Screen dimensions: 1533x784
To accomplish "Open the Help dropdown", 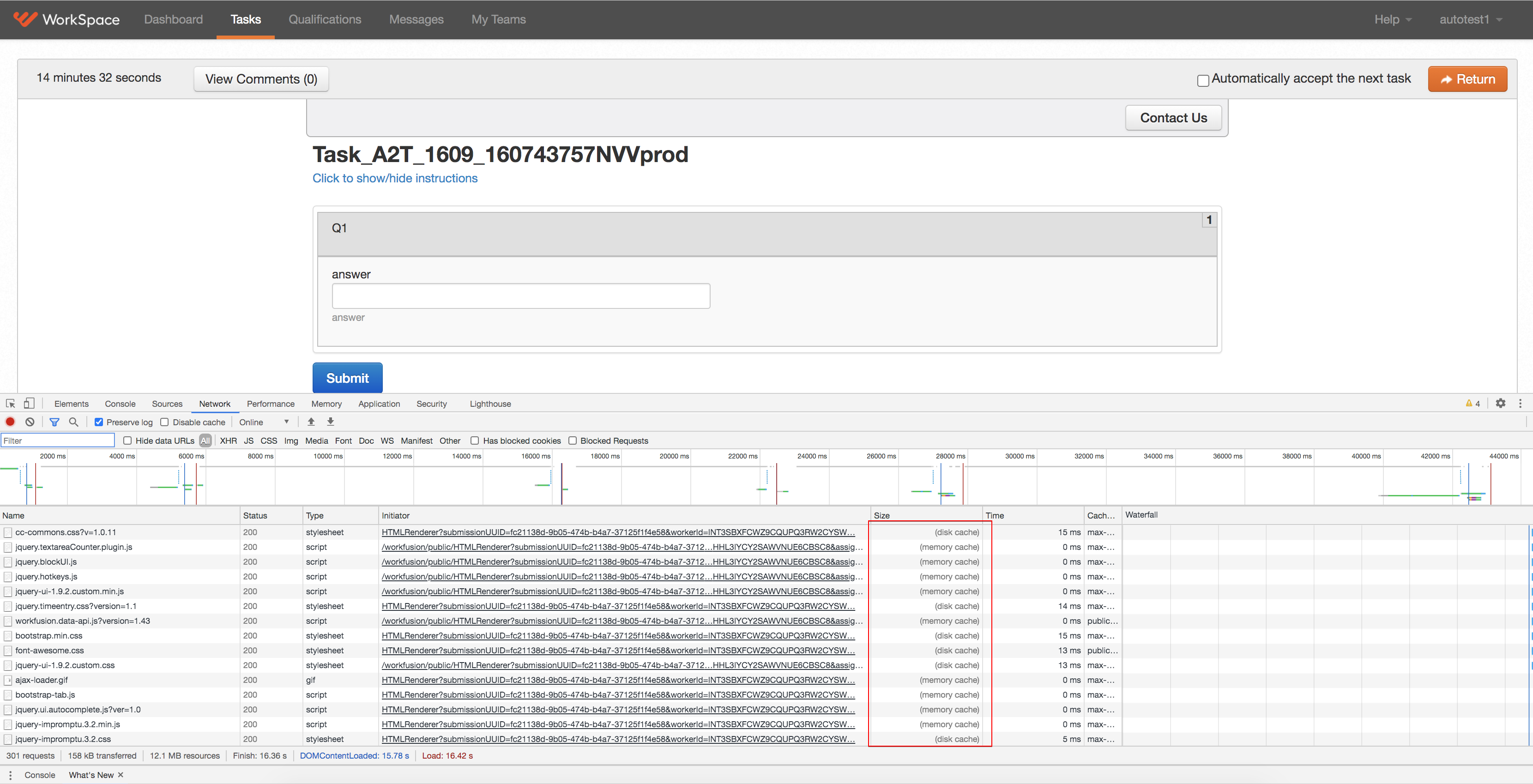I will (x=1393, y=20).
